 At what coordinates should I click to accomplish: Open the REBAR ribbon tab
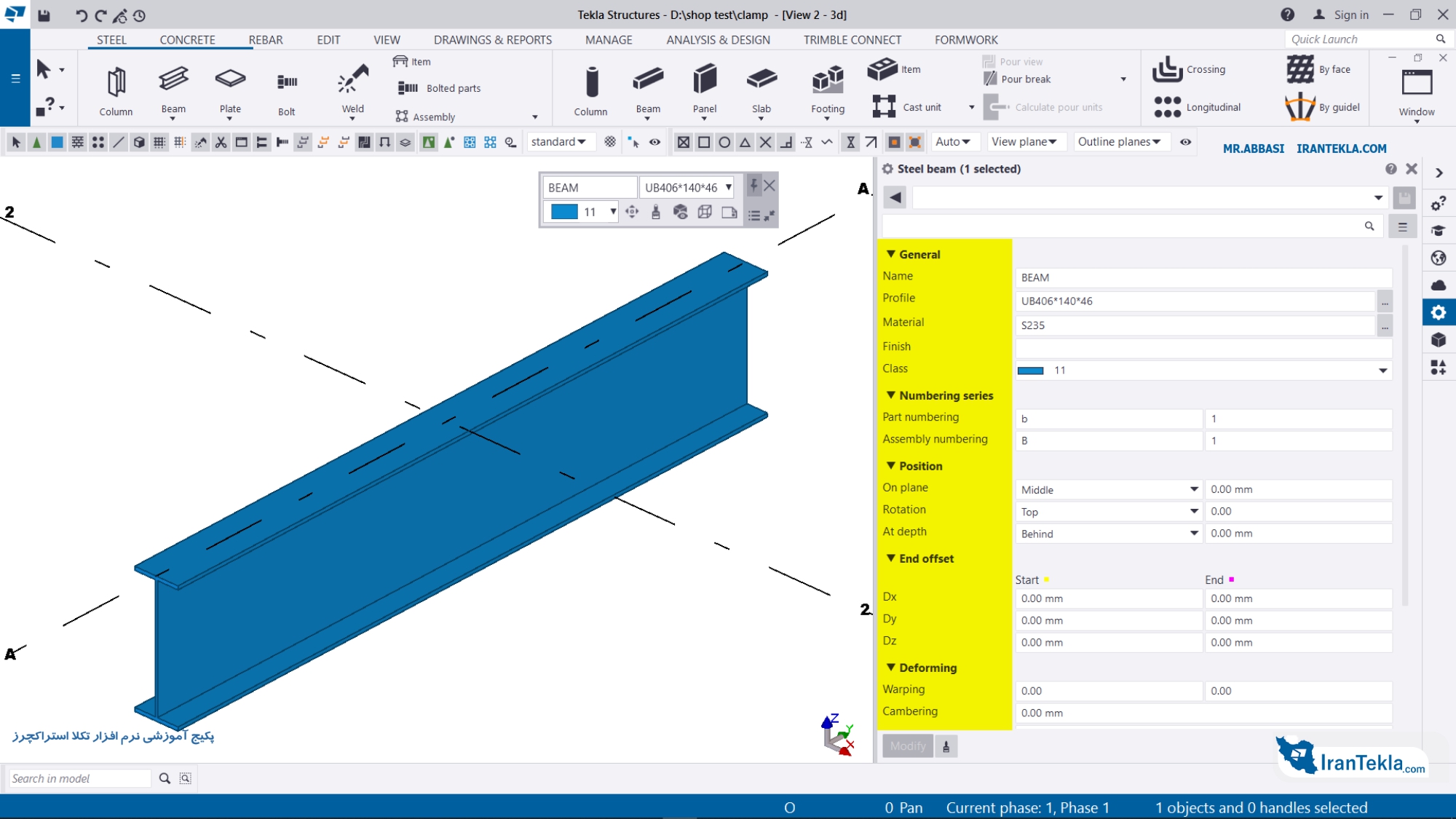[x=266, y=40]
